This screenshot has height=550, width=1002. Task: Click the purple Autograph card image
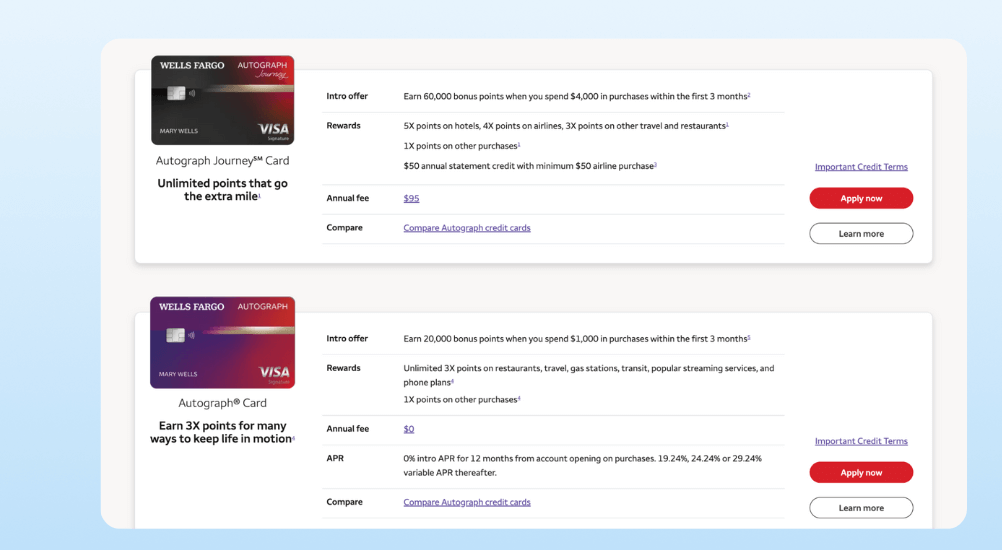click(222, 342)
